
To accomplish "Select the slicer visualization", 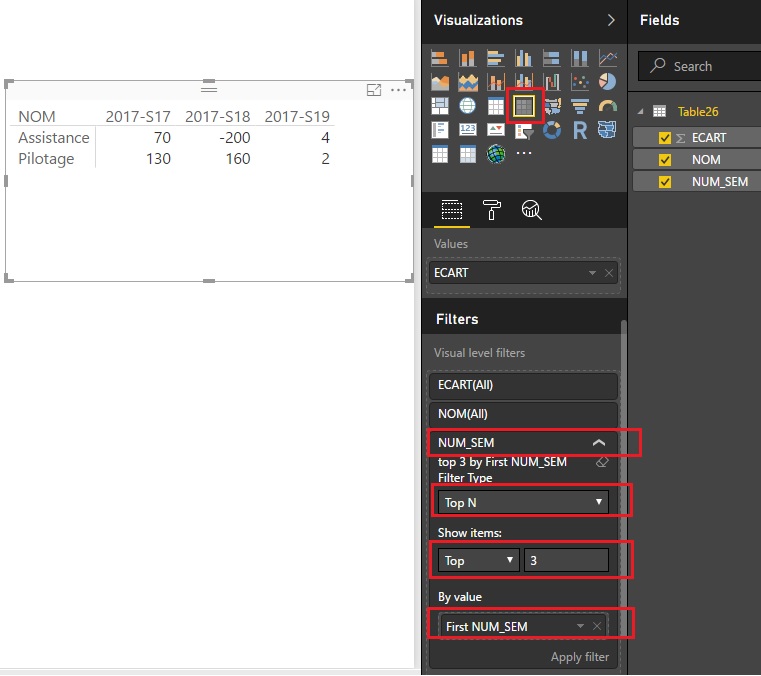I will pos(524,130).
